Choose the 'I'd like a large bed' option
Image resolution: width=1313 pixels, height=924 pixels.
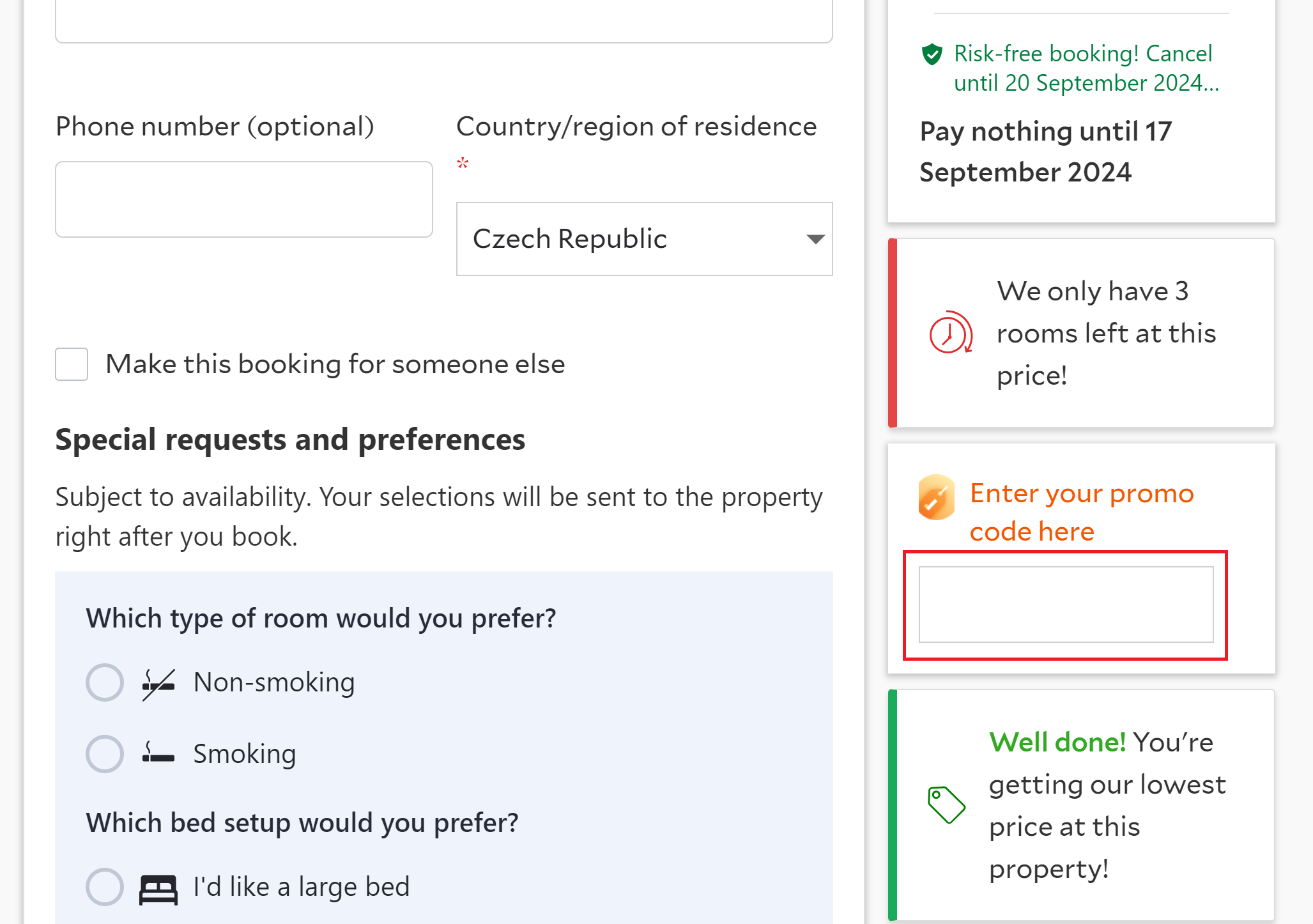point(105,887)
